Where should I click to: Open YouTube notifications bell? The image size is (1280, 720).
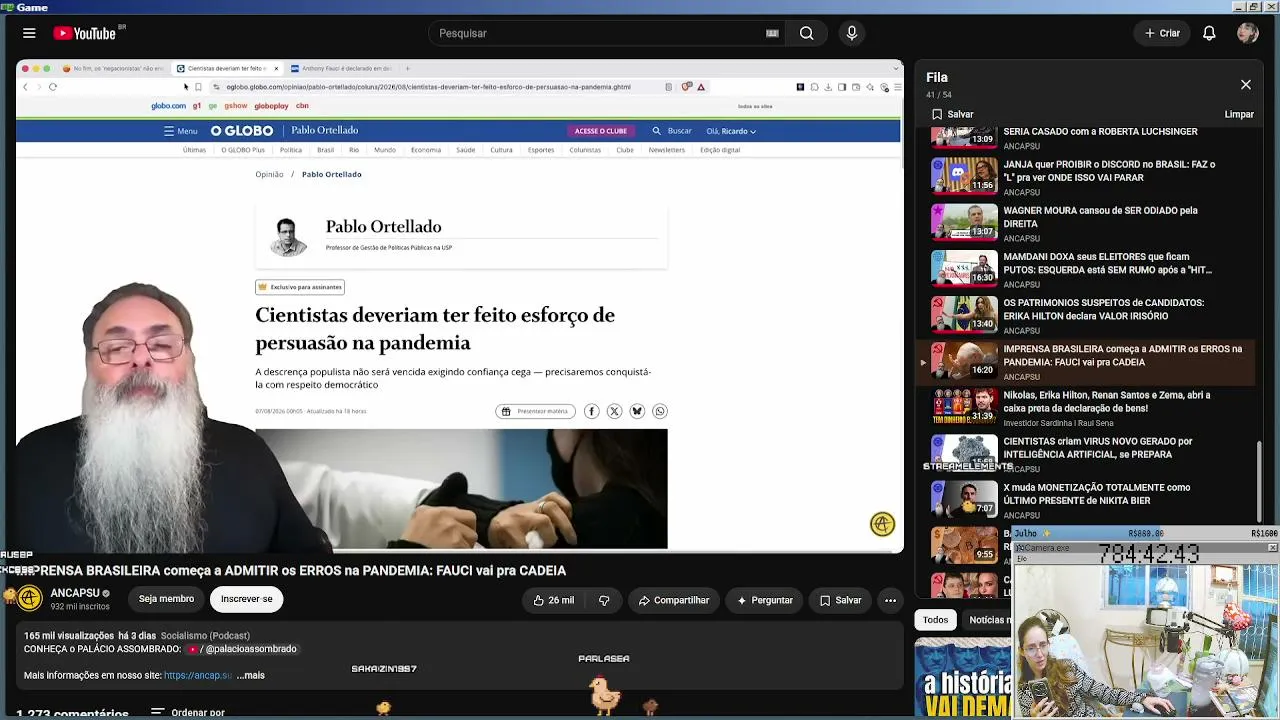coord(1209,33)
